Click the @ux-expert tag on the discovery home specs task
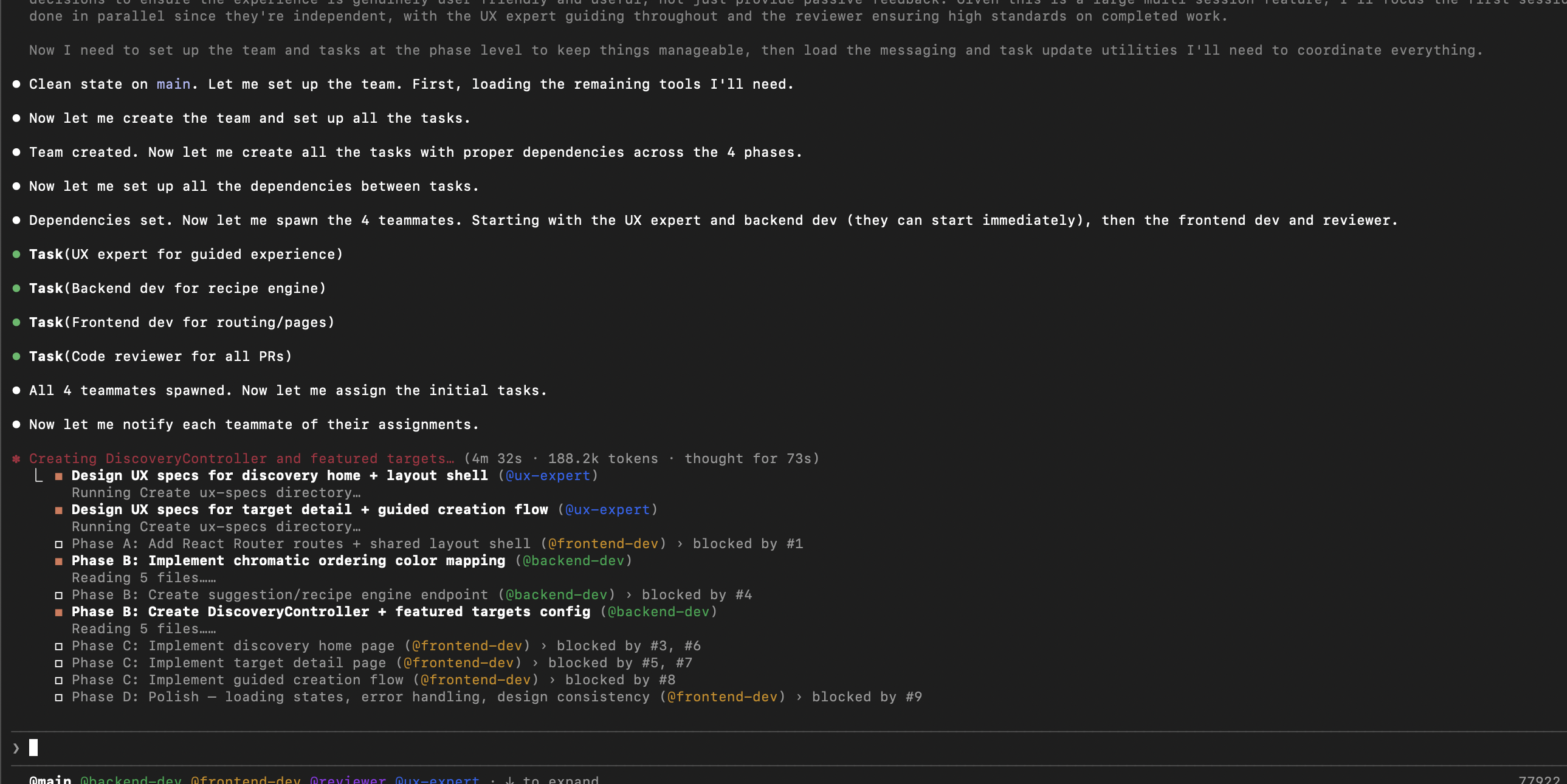This screenshot has width=1567, height=784. pyautogui.click(x=548, y=476)
